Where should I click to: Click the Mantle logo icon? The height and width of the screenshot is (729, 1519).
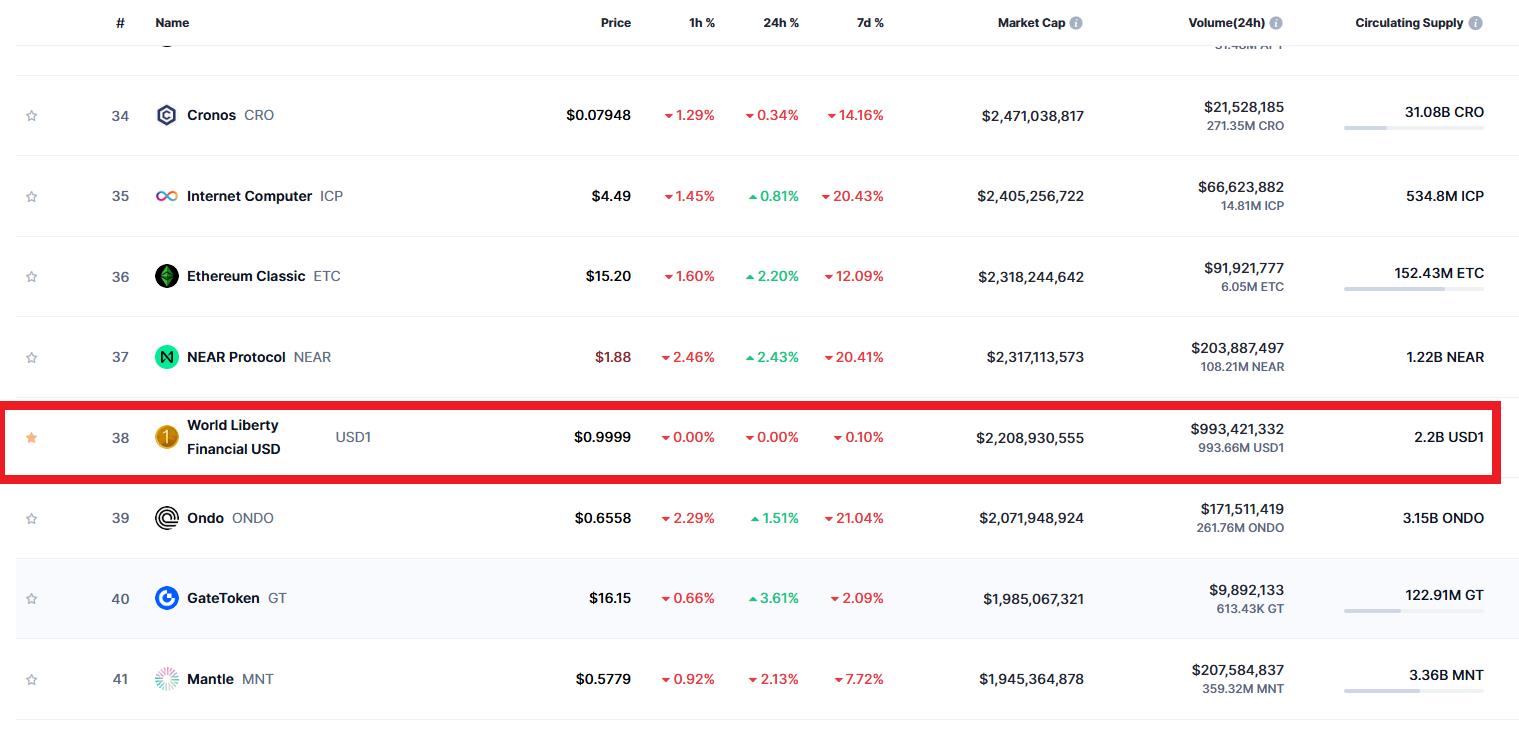167,679
